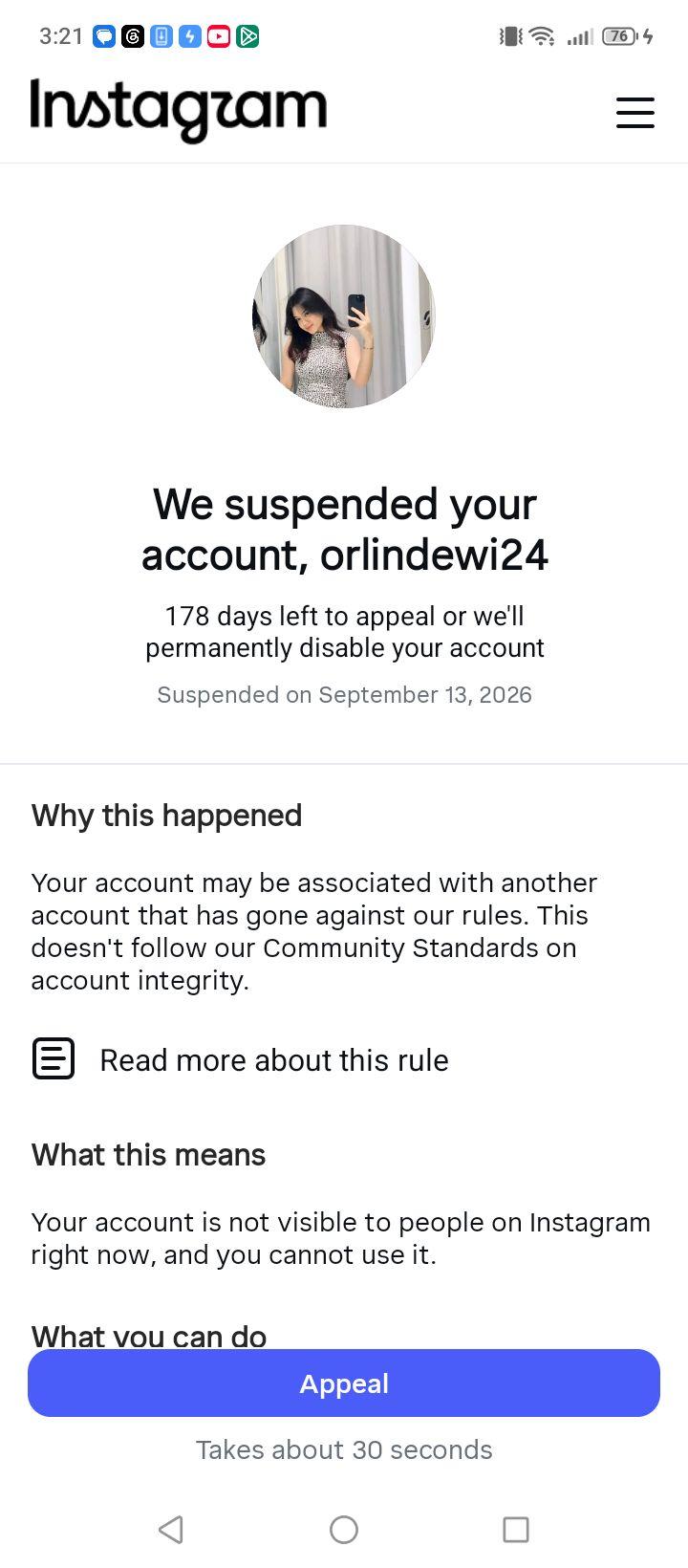Tap the recent apps square button
This screenshot has height=1568, width=688.
tap(516, 1530)
